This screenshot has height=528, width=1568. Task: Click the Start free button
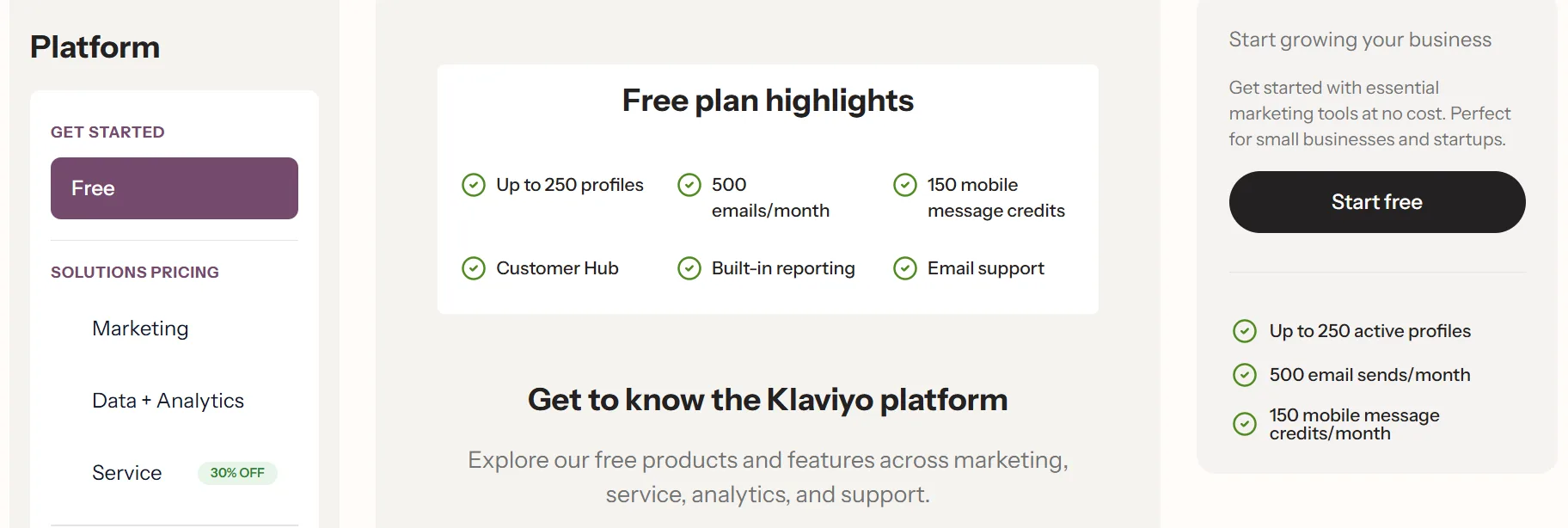[1376, 201]
